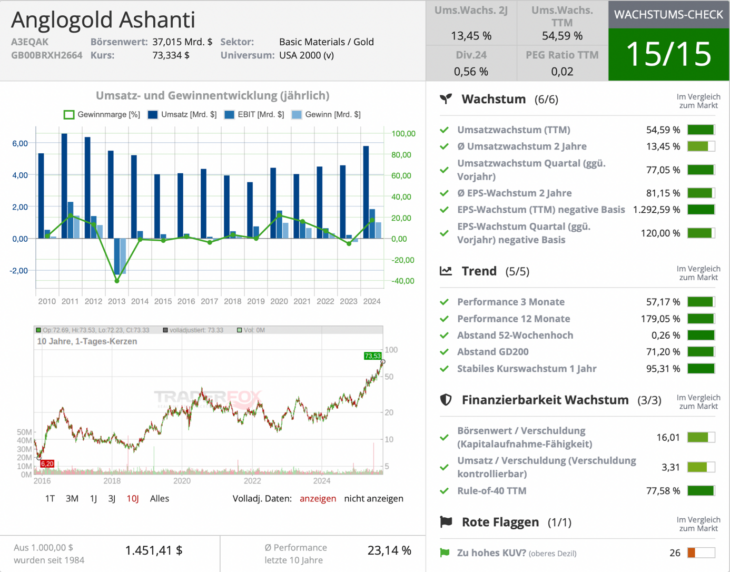Click the PEG Ratio TTM tile
The width and height of the screenshot is (730, 572).
point(562,61)
